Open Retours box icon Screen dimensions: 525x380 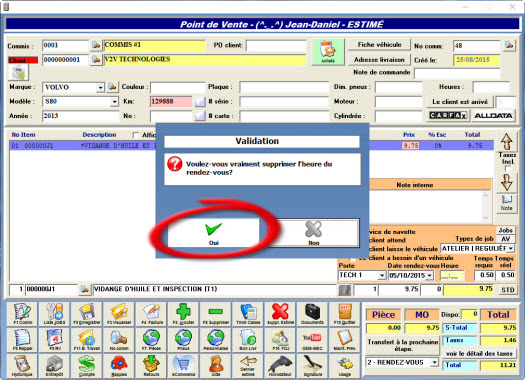(x=151, y=366)
